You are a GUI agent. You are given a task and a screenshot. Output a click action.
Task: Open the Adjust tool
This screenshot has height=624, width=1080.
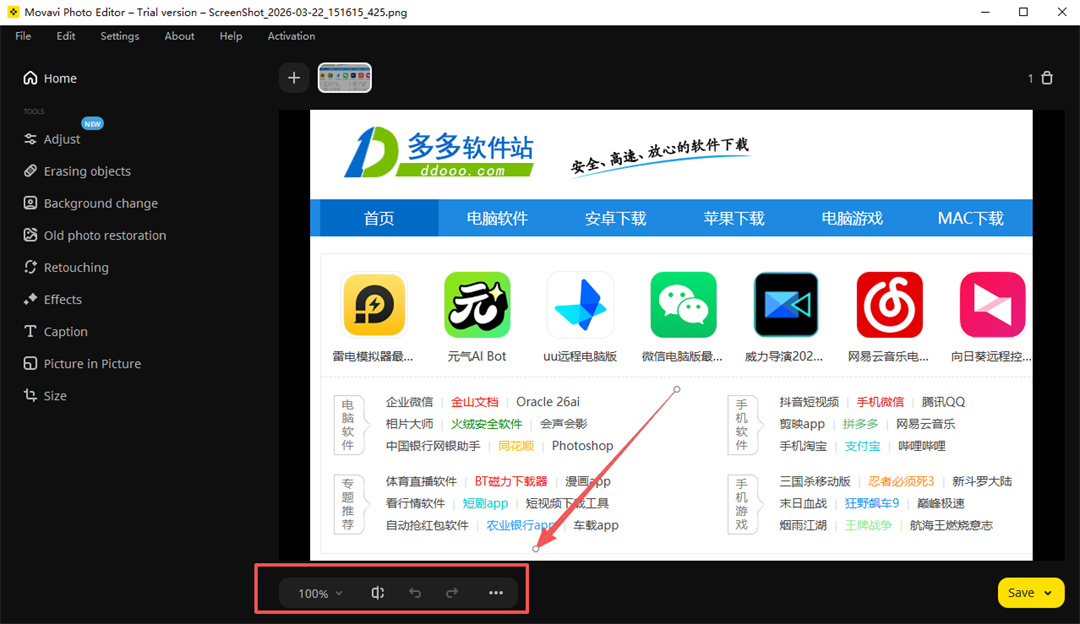(x=52, y=139)
